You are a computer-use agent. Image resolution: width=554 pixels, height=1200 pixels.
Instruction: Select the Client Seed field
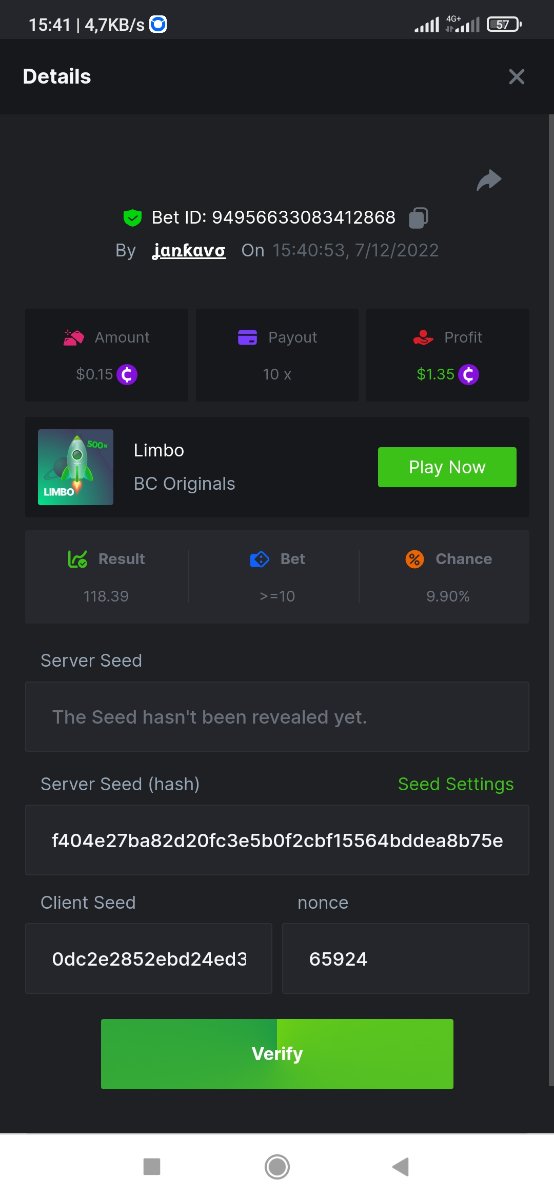coord(148,959)
